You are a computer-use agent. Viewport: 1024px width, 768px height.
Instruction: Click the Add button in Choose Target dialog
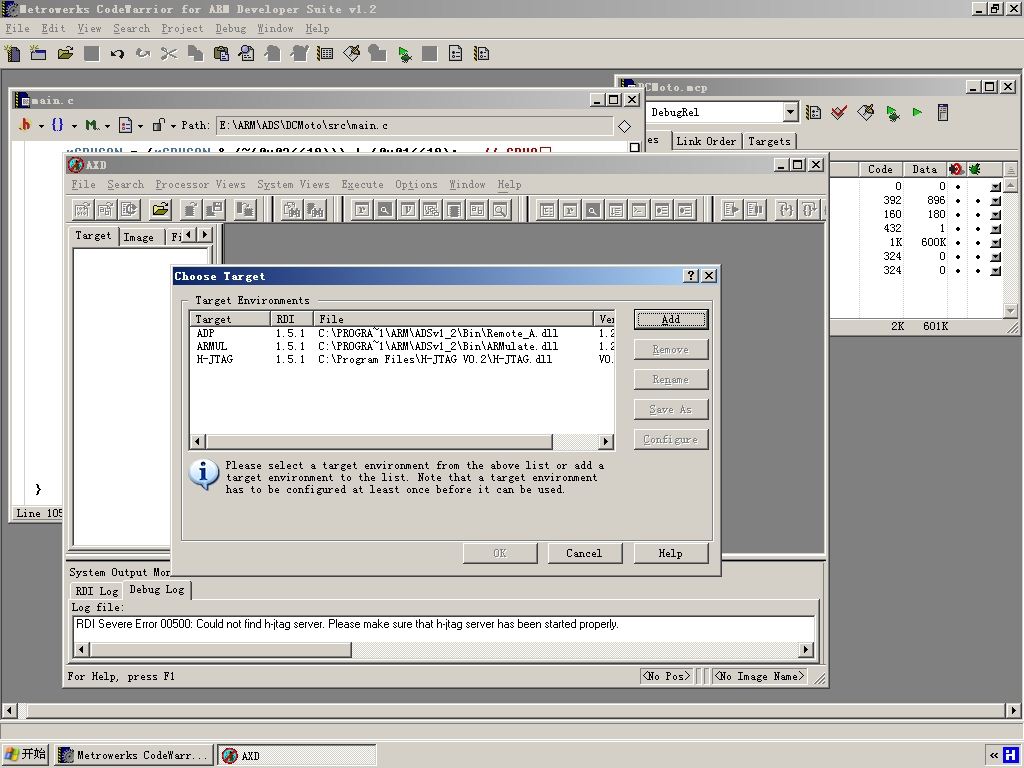(671, 319)
